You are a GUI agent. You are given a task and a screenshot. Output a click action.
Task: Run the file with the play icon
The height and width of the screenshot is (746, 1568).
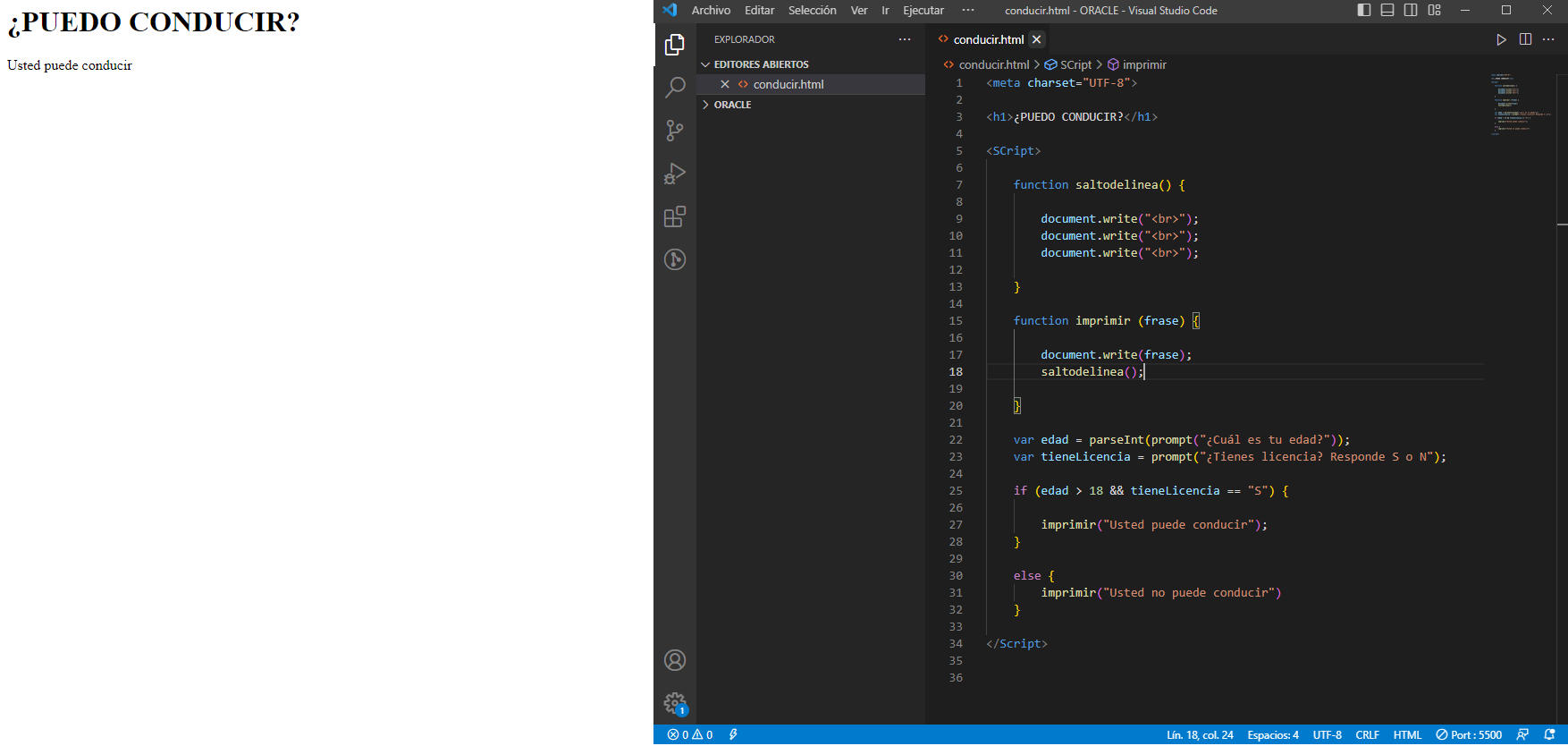point(1501,39)
